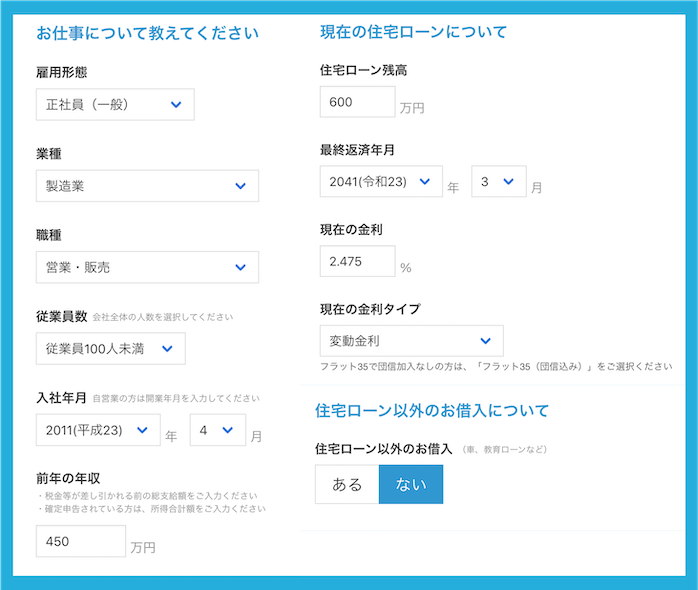Click the お仕事について教えてください heading

point(147,33)
